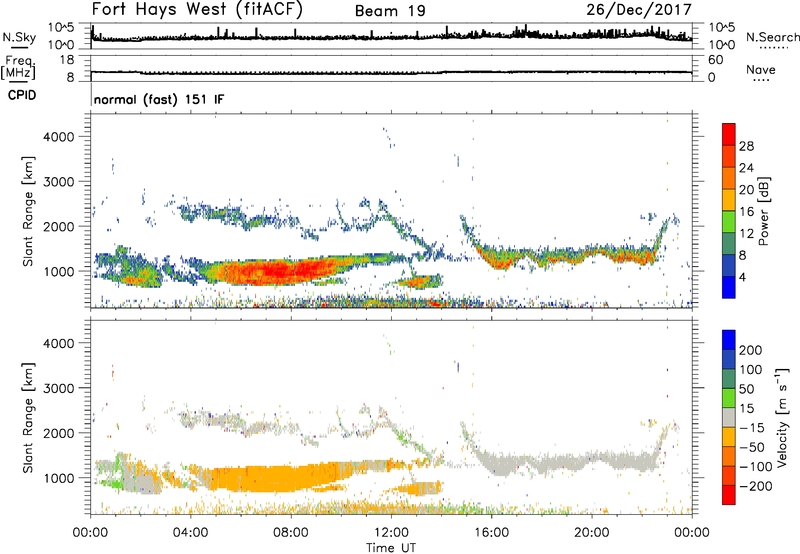The height and width of the screenshot is (554, 800).
Task: Click the '12:00' time tick label
Action: pos(391,533)
